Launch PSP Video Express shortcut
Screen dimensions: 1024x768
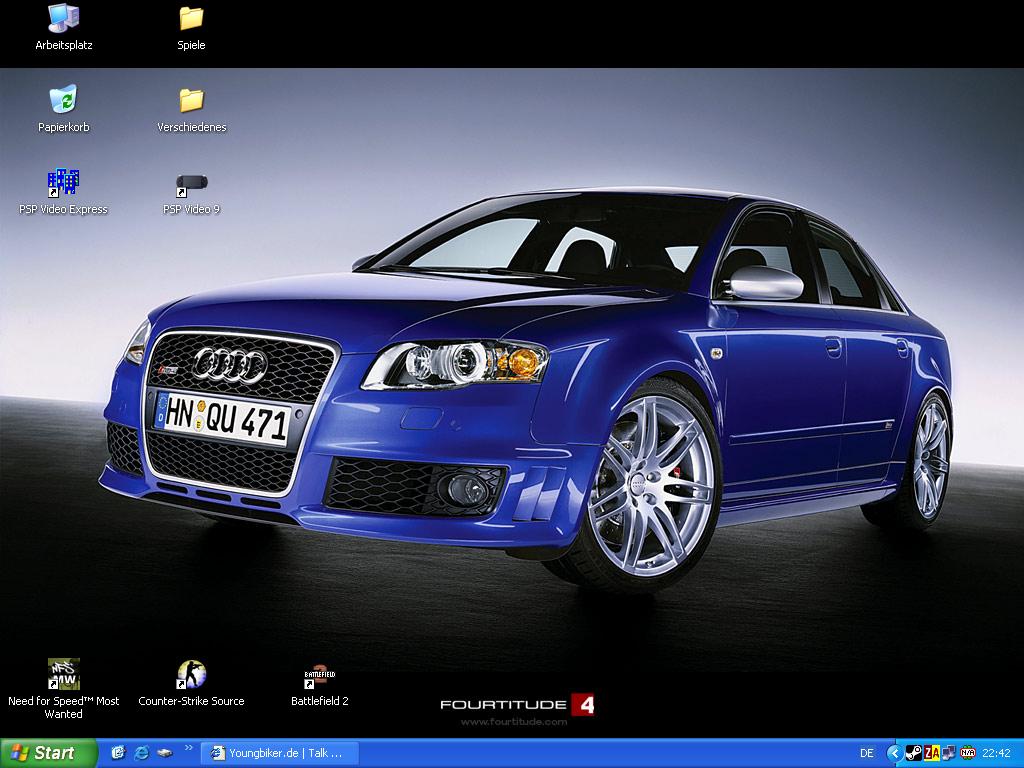point(63,192)
